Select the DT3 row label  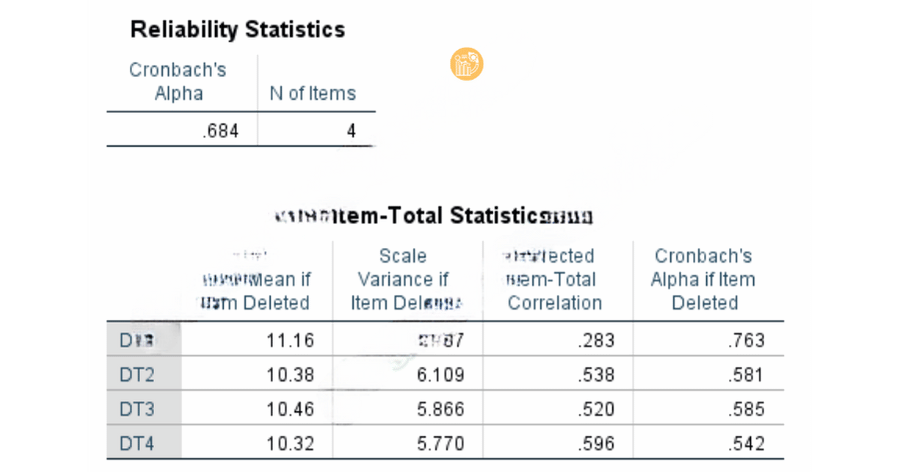pos(136,409)
